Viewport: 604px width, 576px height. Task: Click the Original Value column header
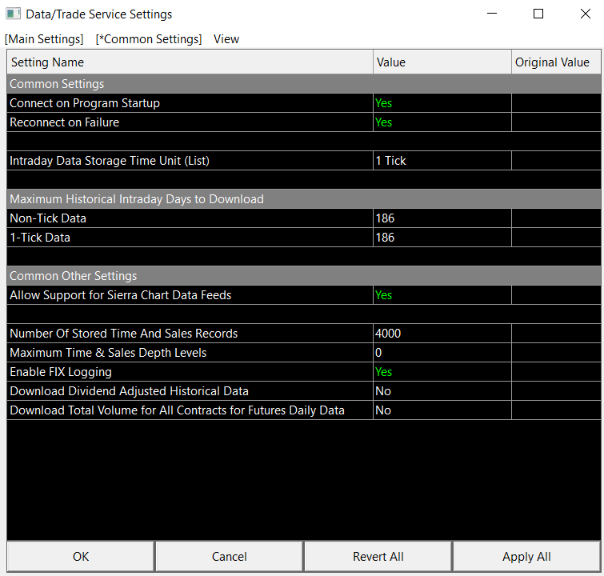click(x=556, y=62)
